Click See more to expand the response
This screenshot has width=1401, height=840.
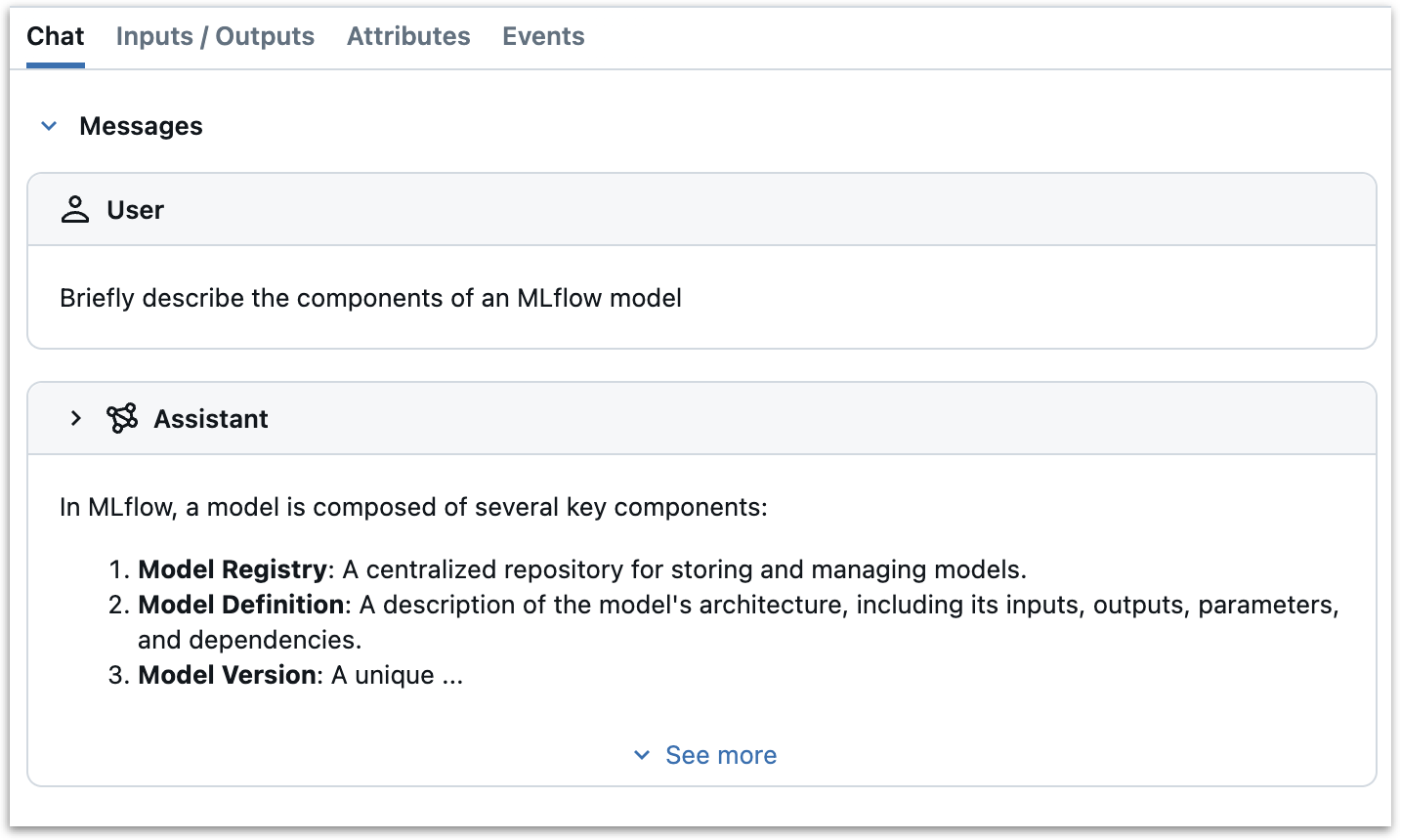click(721, 755)
